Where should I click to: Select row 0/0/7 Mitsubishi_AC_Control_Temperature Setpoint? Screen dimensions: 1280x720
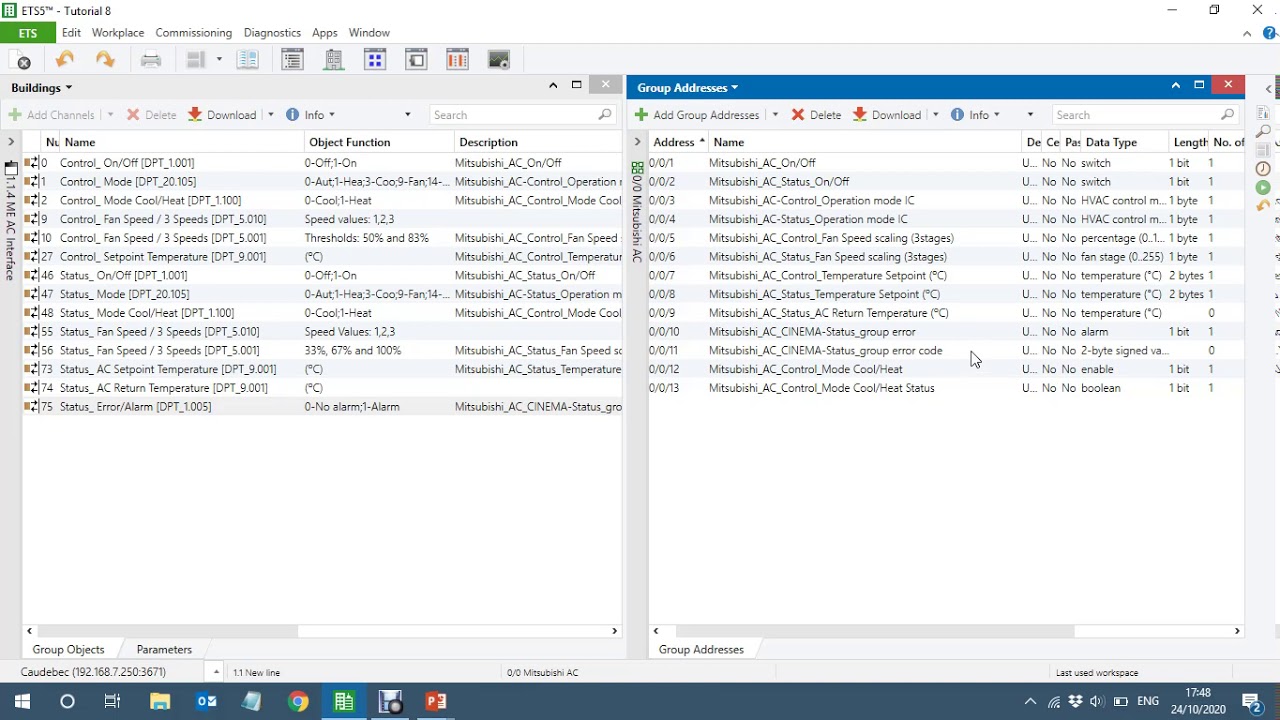pos(946,276)
